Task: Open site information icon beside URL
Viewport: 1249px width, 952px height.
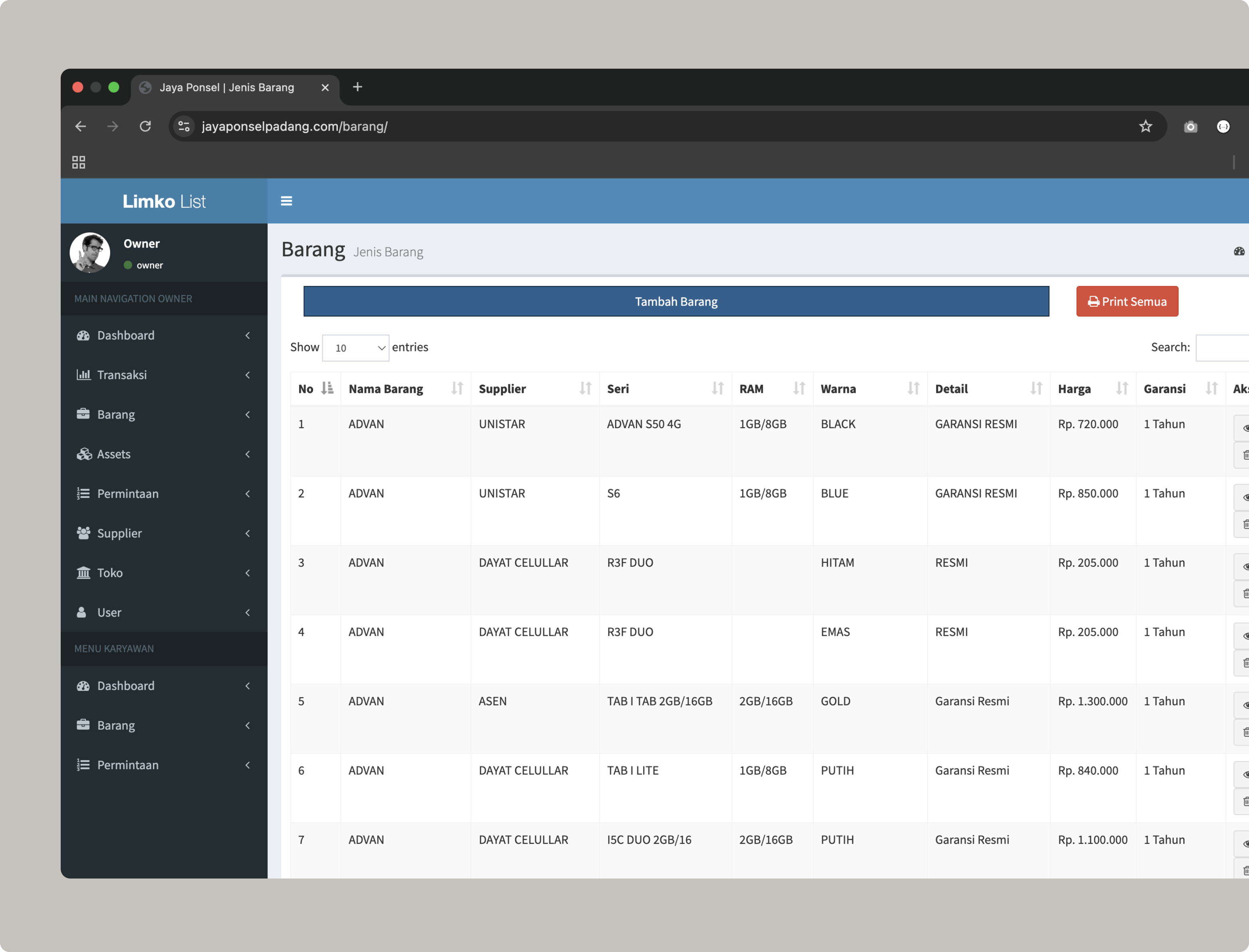Action: [x=184, y=126]
